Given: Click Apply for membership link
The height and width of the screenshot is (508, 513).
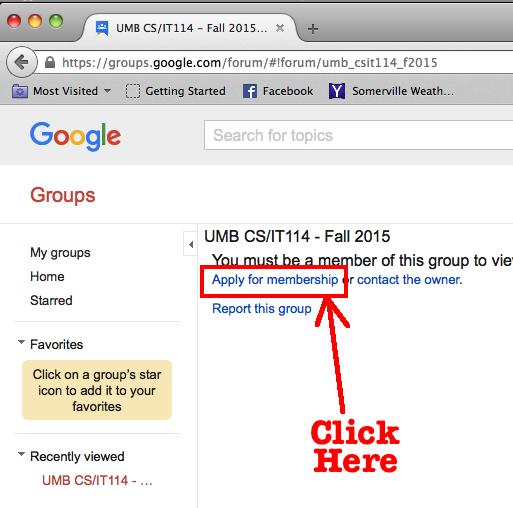Looking at the screenshot, I should click(275, 280).
